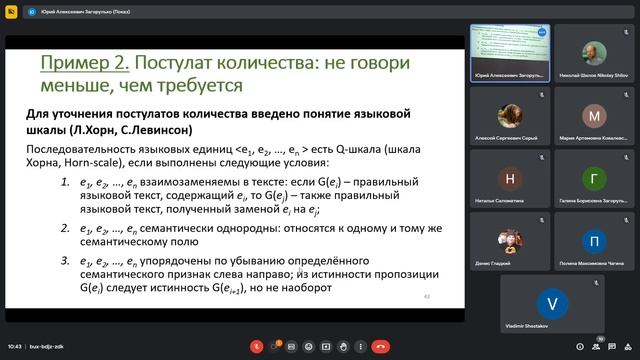Viewport: 640px width, 360px height.
Task: Click name label 'Наталья Саломатина'
Action: (x=499, y=201)
